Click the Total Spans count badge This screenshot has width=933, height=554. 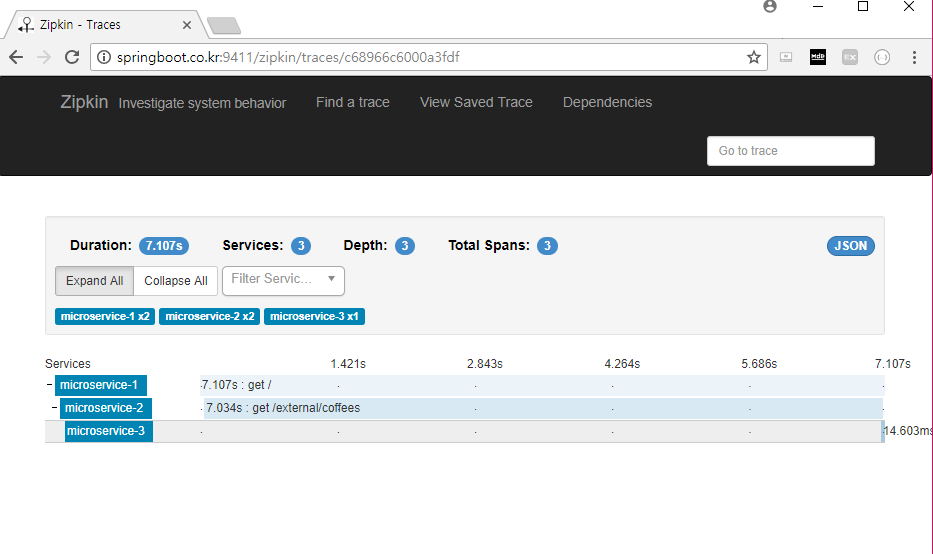547,246
